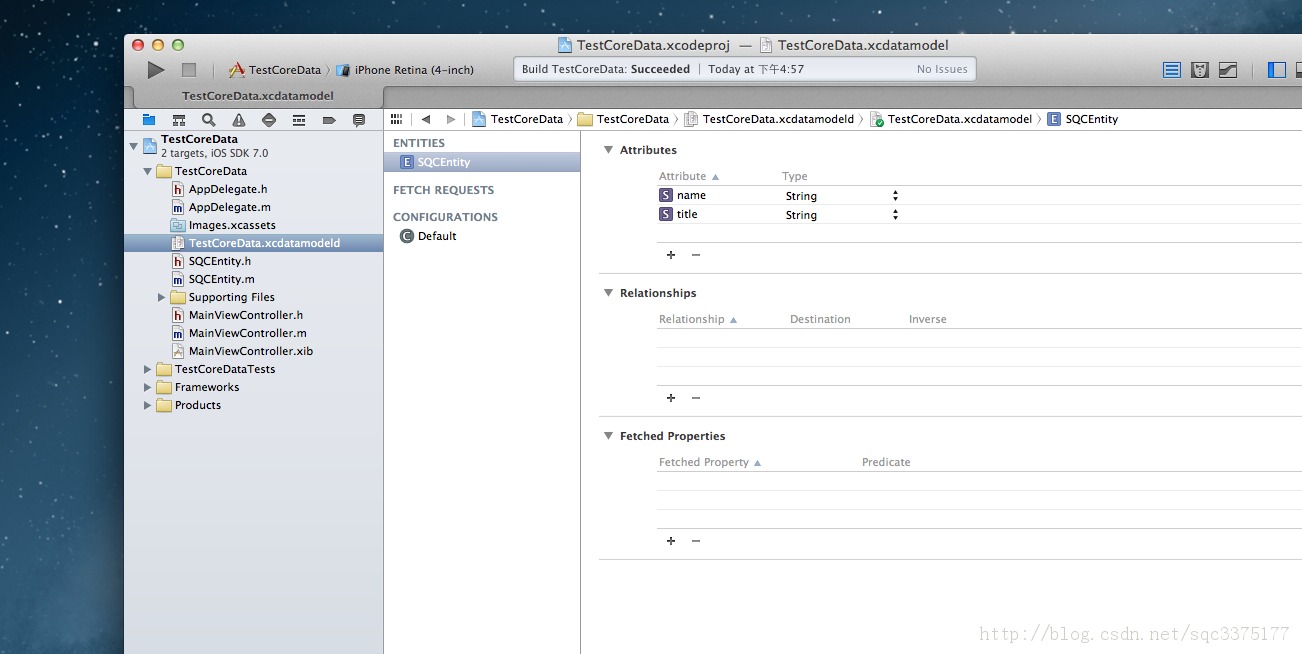The height and width of the screenshot is (654, 1302).
Task: Collapse the Relationships section triangle
Action: (607, 293)
